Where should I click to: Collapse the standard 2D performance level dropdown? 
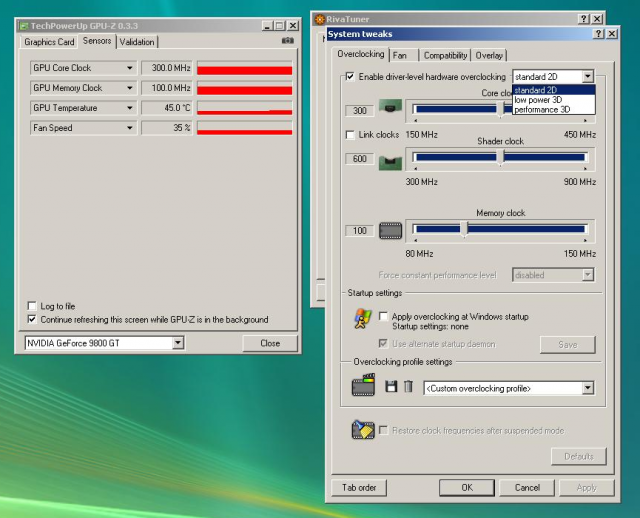[588, 76]
